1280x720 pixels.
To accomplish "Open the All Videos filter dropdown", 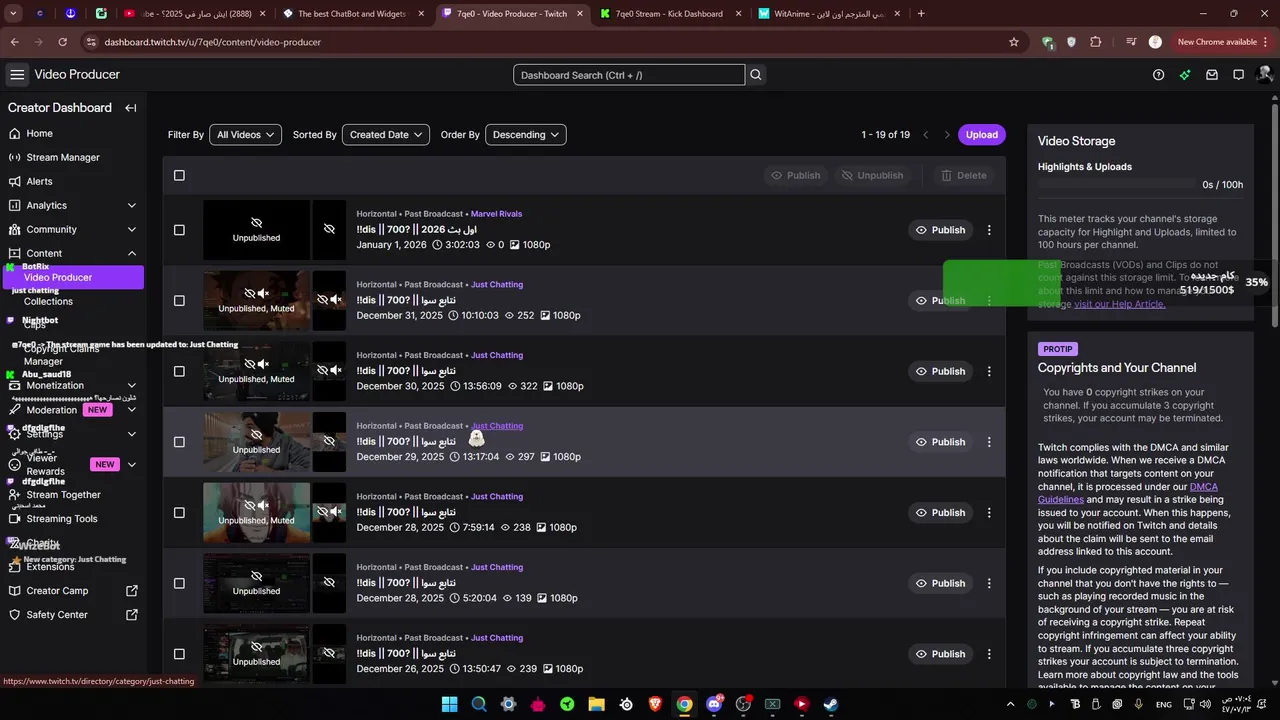I will pyautogui.click(x=245, y=135).
